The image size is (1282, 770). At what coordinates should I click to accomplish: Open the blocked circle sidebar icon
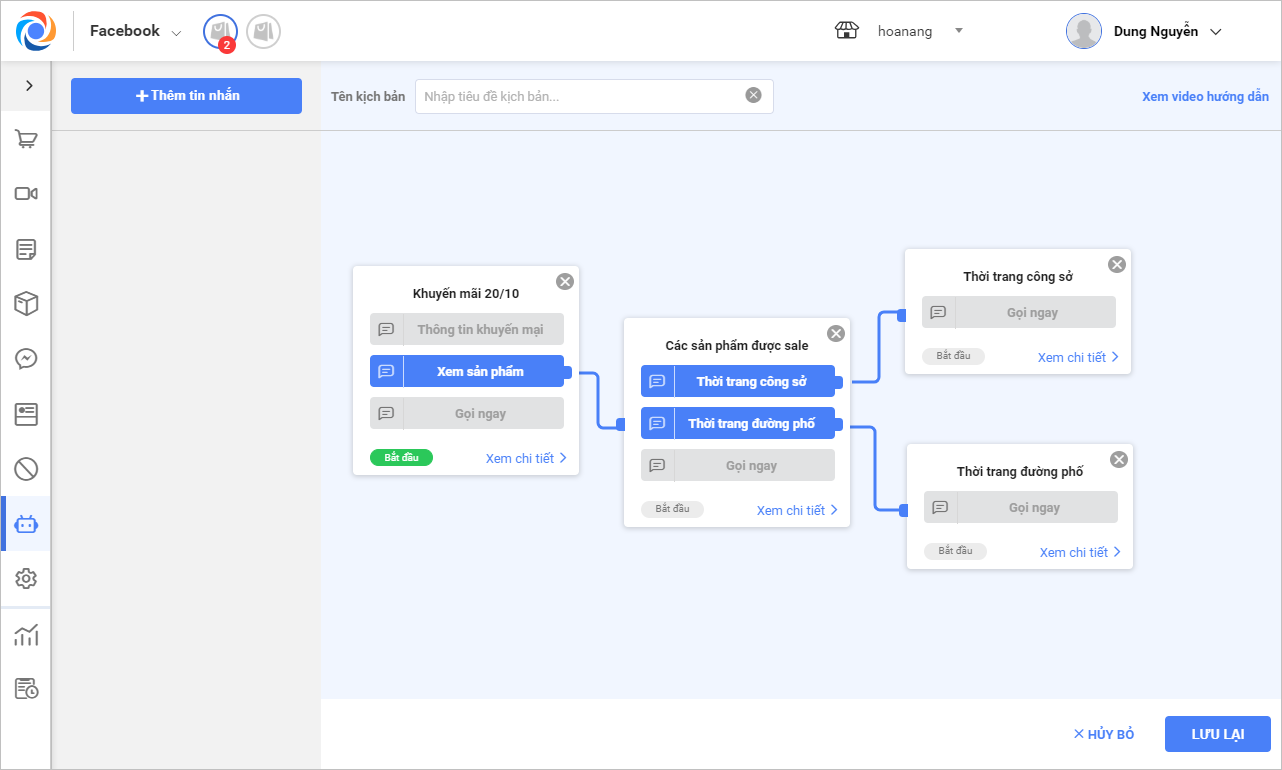(x=26, y=468)
